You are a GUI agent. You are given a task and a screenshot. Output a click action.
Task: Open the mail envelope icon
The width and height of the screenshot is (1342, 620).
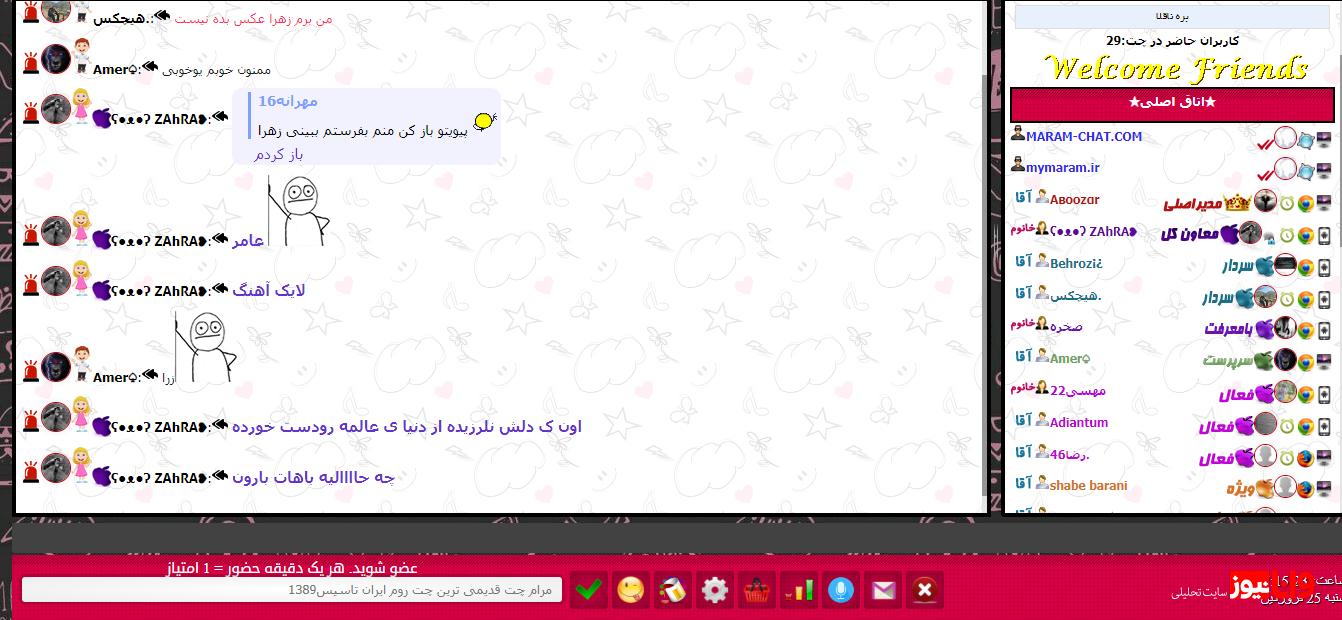883,590
